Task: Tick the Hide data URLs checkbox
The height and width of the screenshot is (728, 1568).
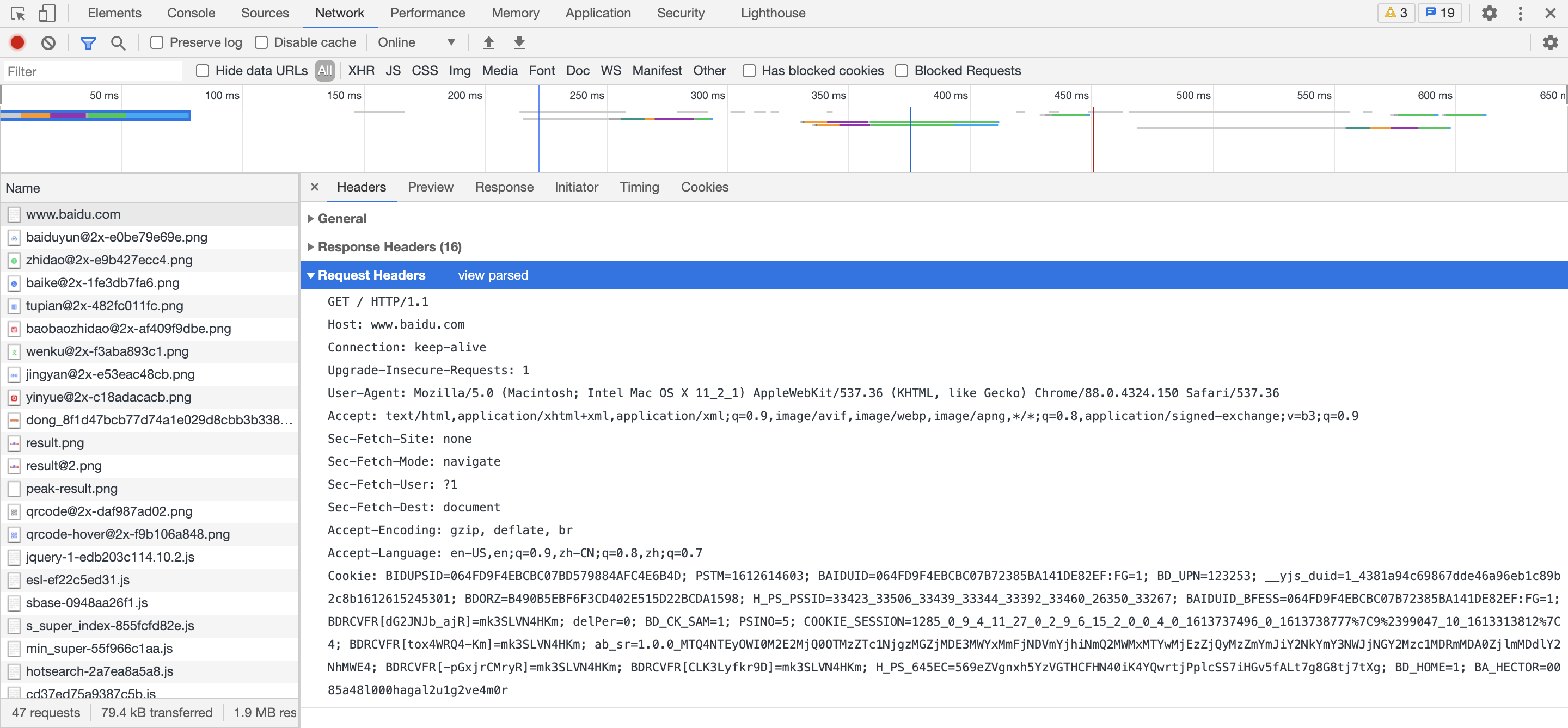Action: (x=203, y=71)
